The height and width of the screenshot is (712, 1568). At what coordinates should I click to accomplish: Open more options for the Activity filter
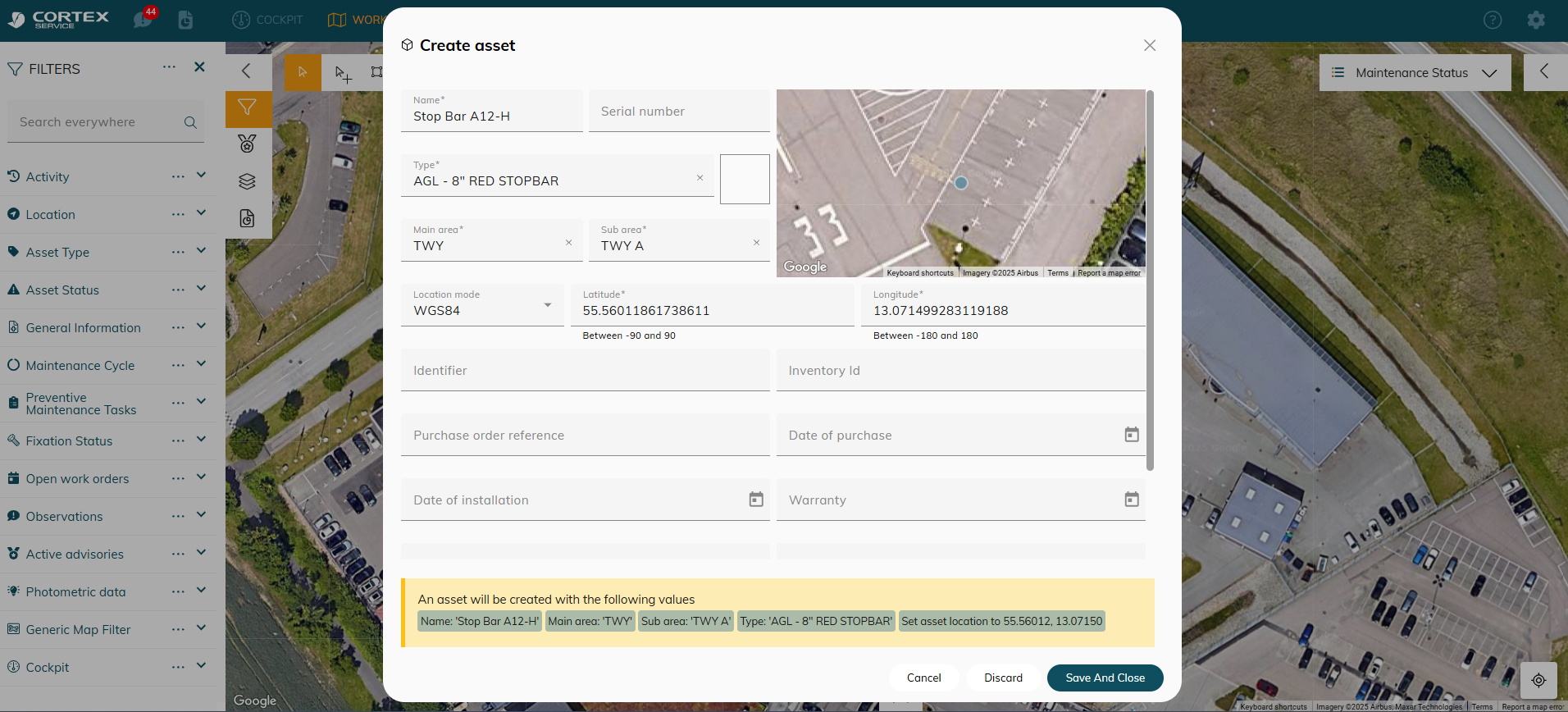(x=178, y=176)
